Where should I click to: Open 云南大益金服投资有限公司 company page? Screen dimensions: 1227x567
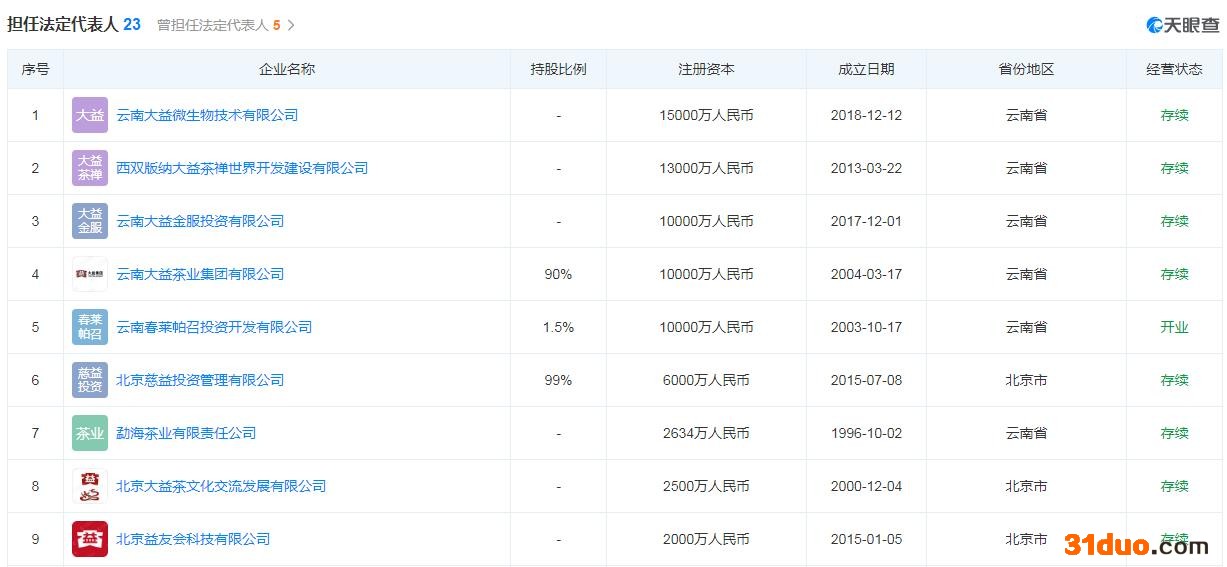tap(200, 221)
